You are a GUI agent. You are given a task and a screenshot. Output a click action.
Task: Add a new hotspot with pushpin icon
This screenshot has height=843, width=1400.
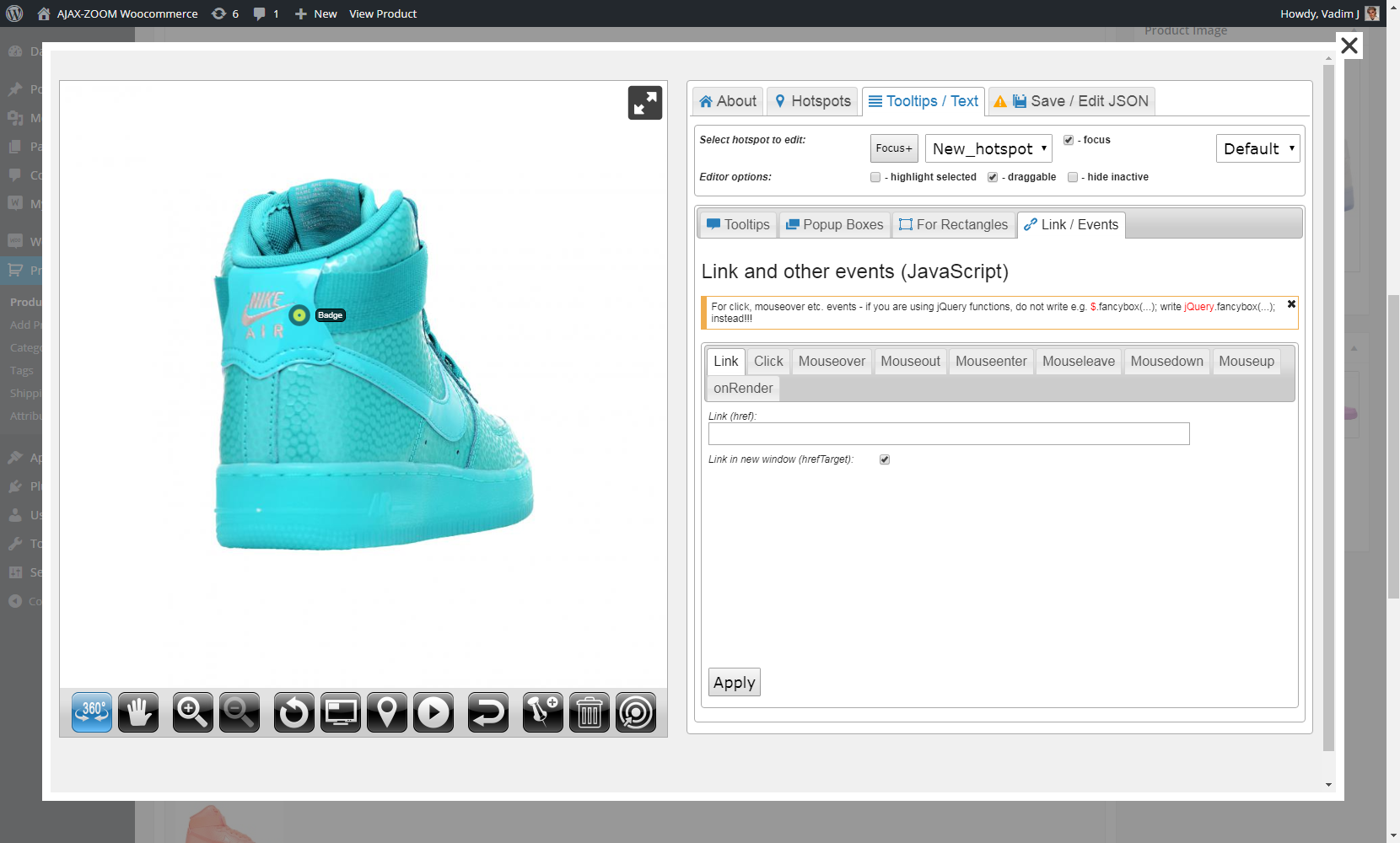543,712
